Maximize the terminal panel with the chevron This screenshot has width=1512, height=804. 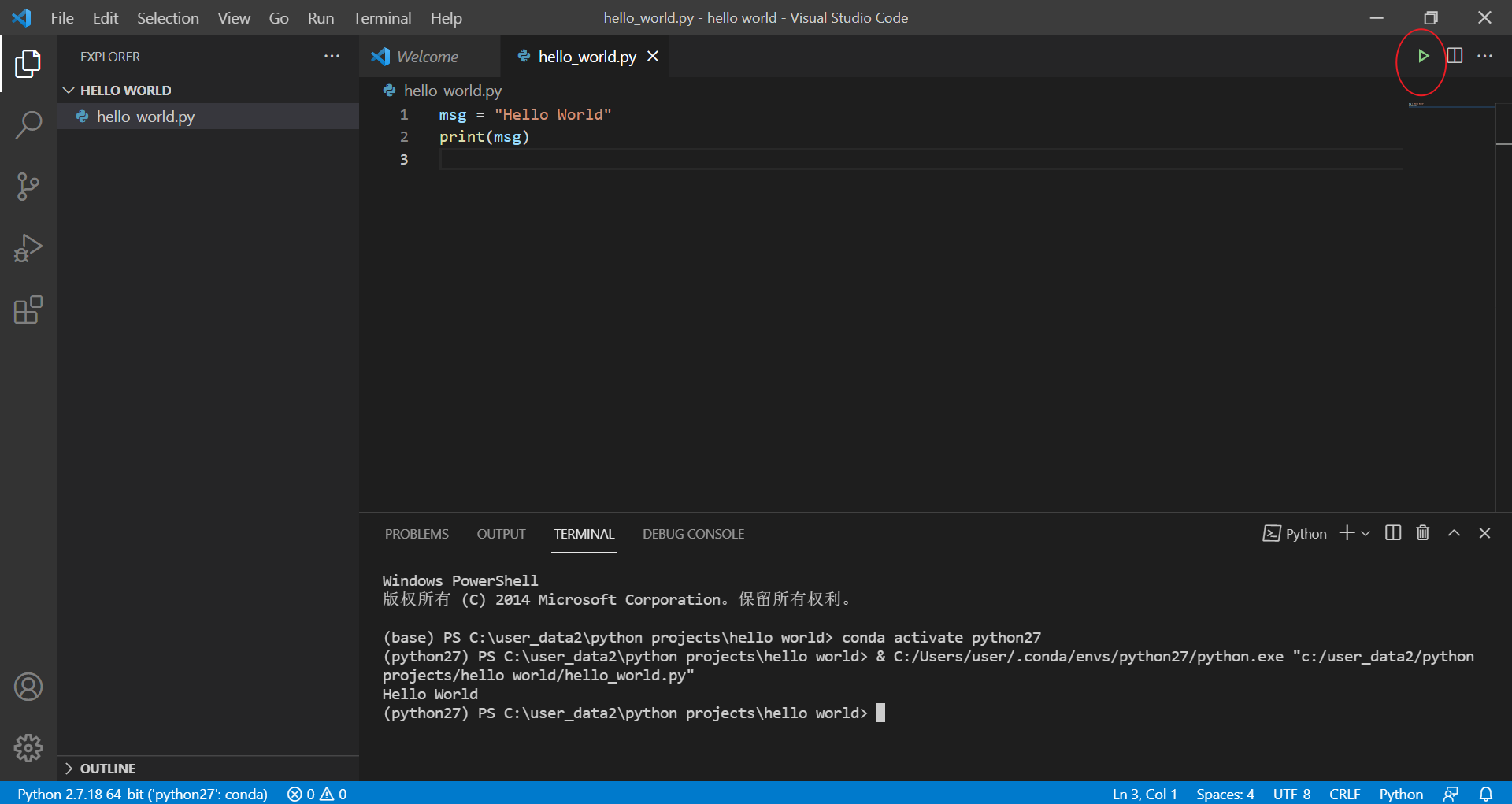pyautogui.click(x=1454, y=533)
